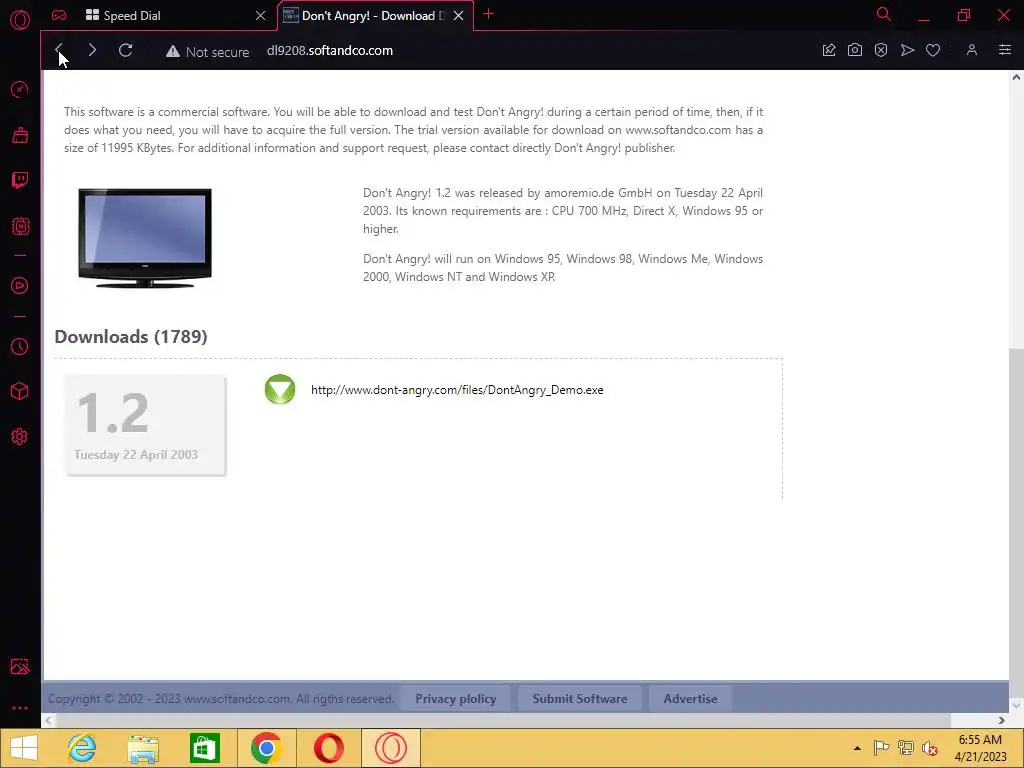Take a snapshot with camera icon
Screen dimensions: 1024x768
pos(855,50)
